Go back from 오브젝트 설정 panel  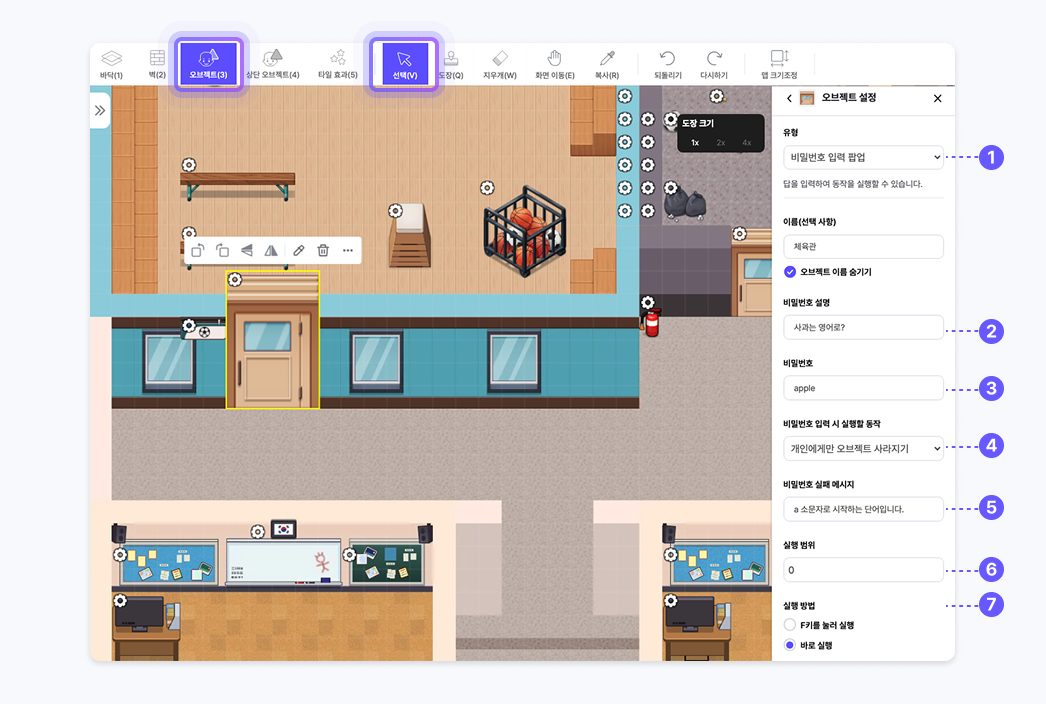click(789, 98)
